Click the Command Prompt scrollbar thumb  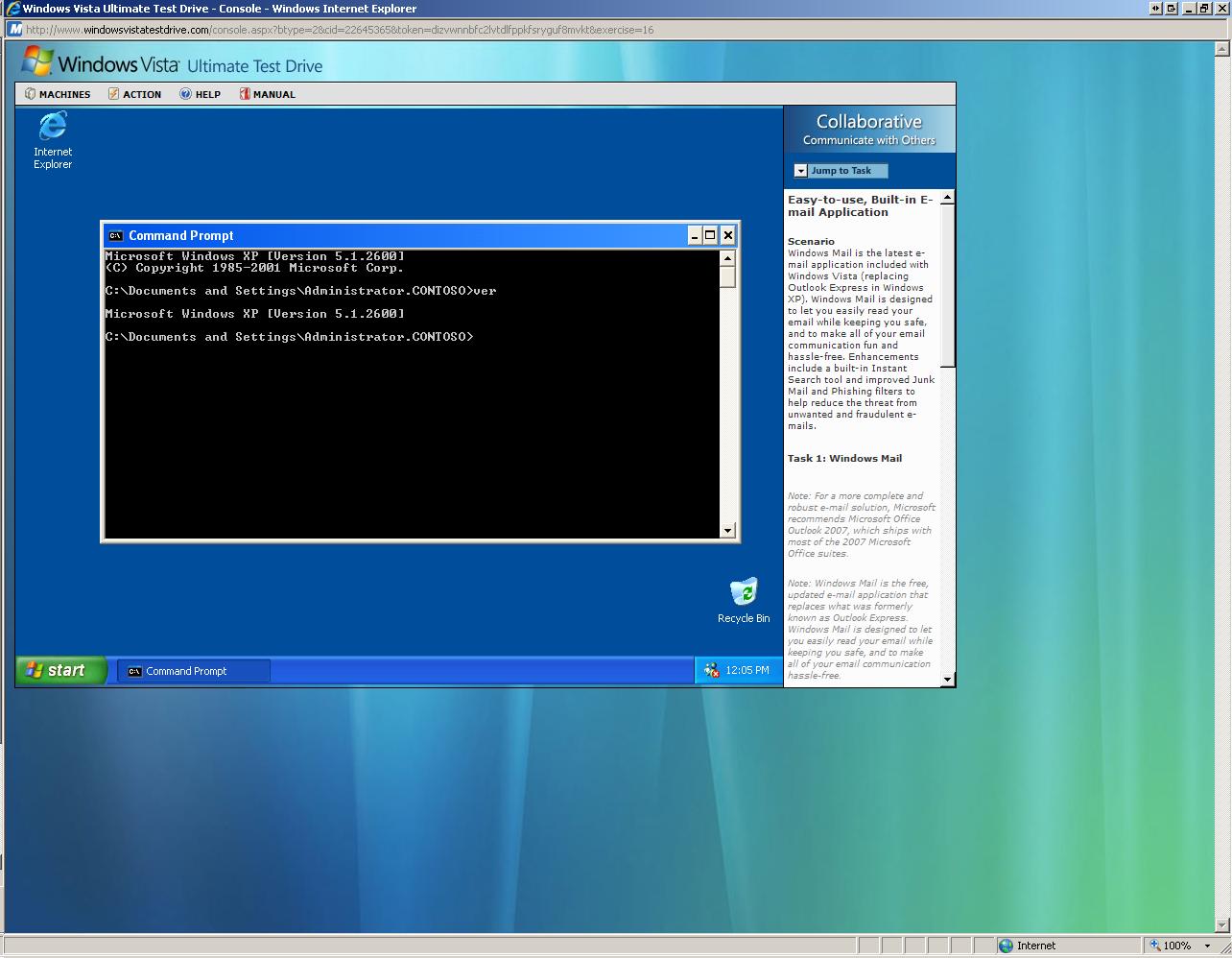pyautogui.click(x=727, y=276)
